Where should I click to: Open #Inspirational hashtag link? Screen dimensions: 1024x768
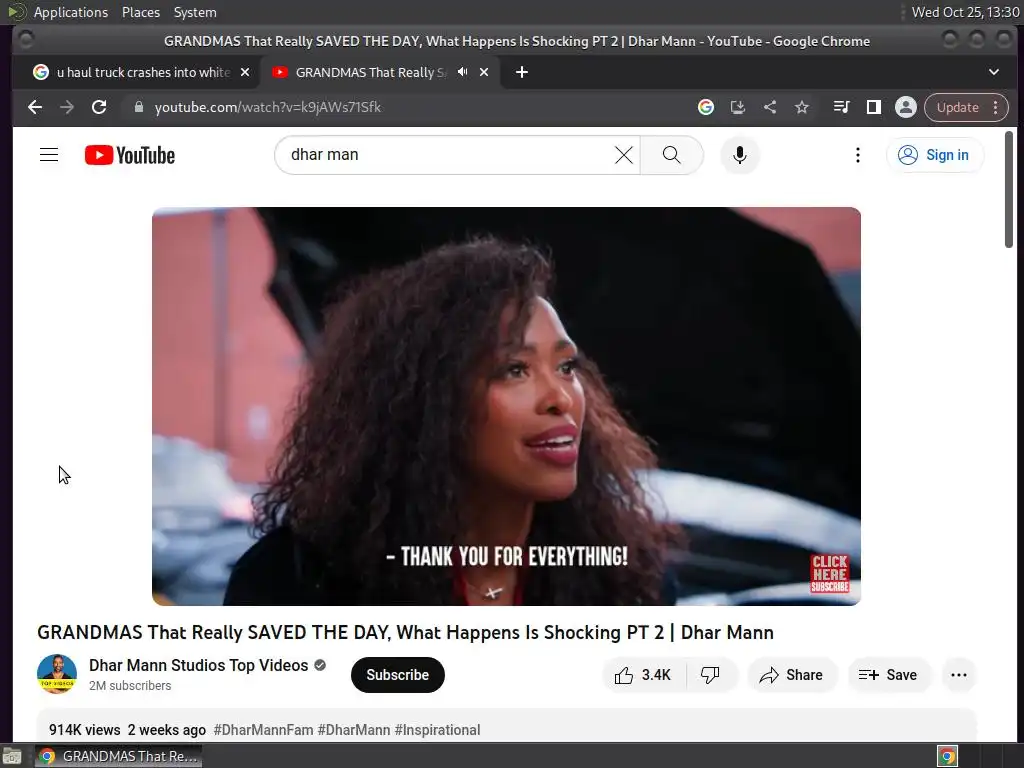pos(438,729)
